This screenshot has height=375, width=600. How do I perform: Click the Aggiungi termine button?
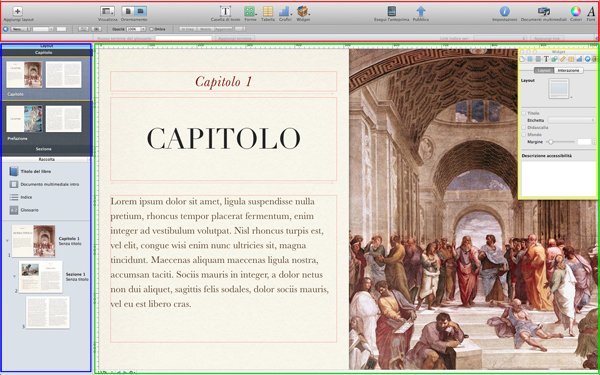235,39
